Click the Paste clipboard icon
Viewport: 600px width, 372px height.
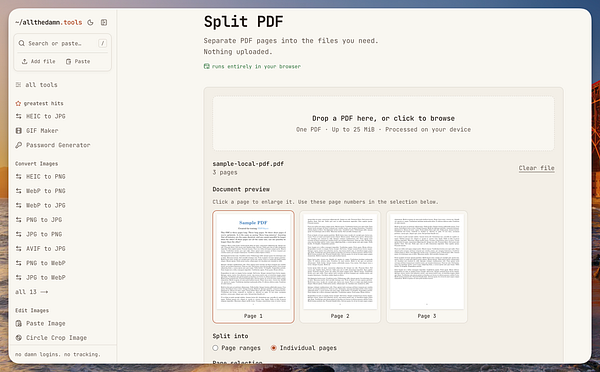[68, 61]
